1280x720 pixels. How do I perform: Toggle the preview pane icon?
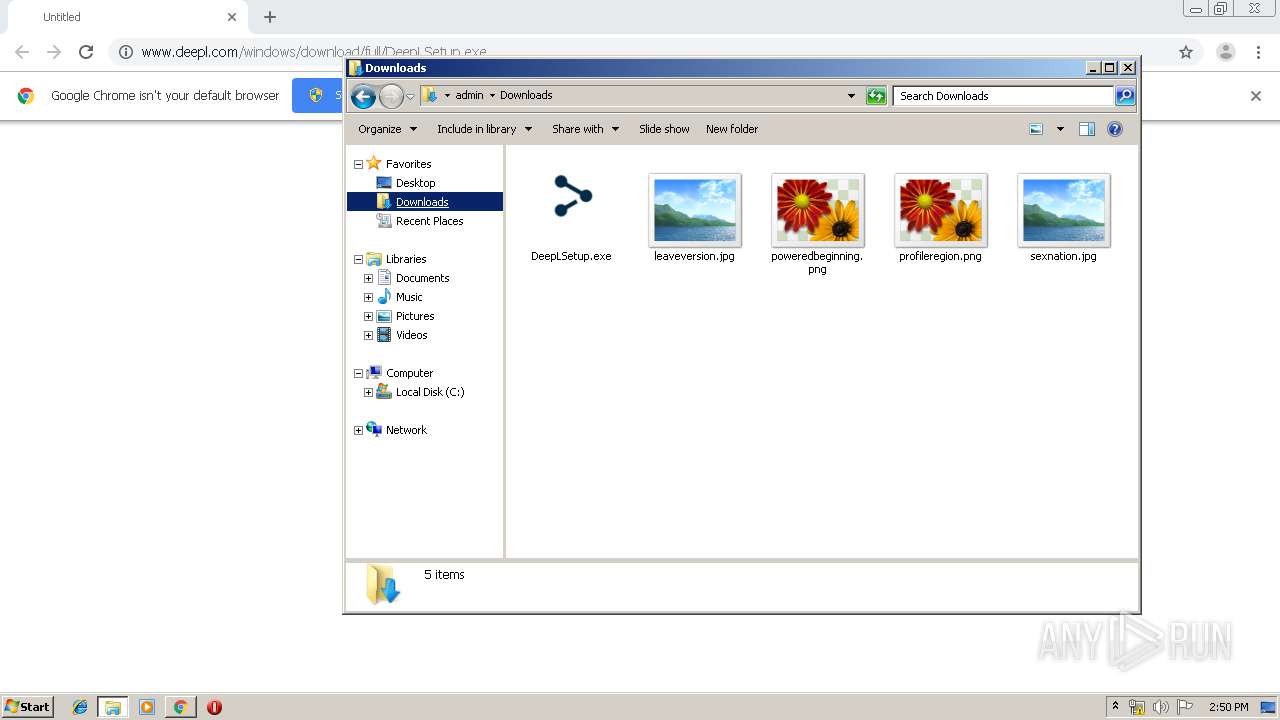click(1087, 129)
